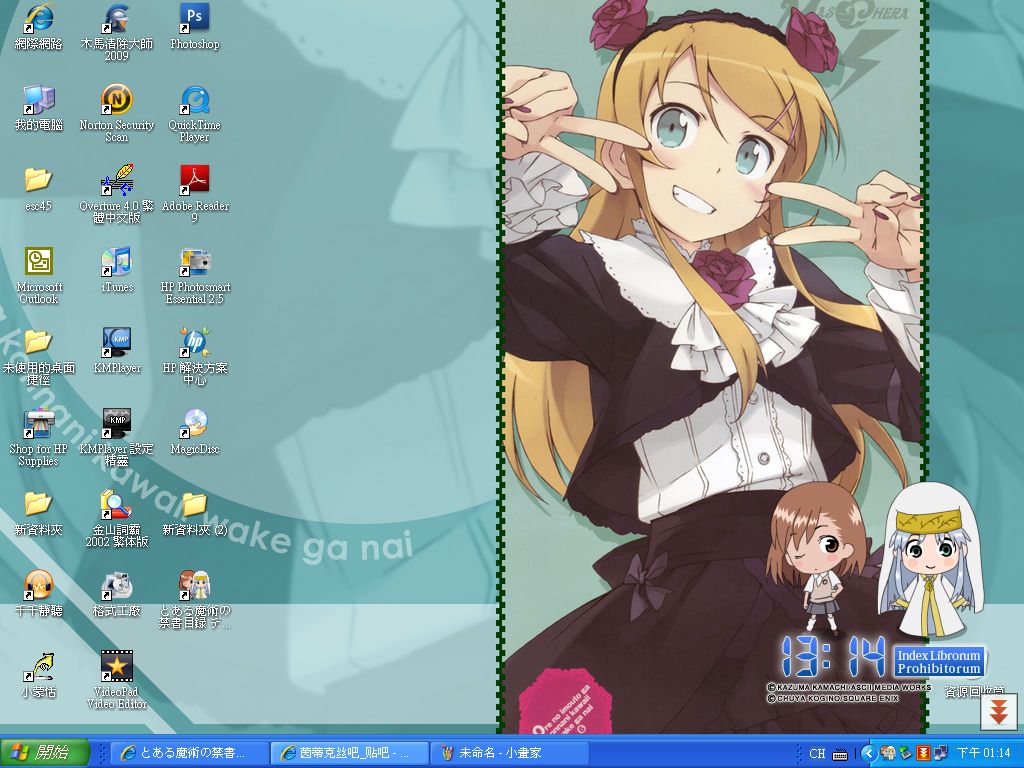This screenshot has height=768, width=1024.
Task: Launch QuickTime Player shortcut
Action: pyautogui.click(x=195, y=114)
